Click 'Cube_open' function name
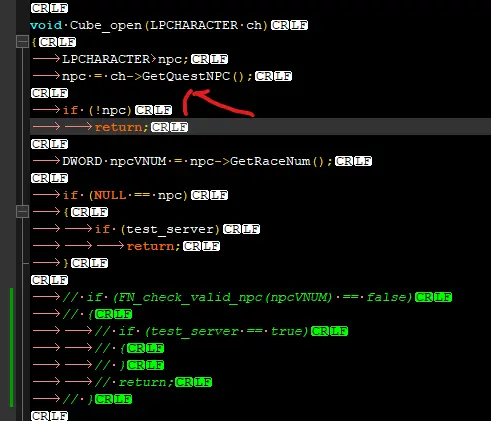491x421 pixels. (106, 25)
